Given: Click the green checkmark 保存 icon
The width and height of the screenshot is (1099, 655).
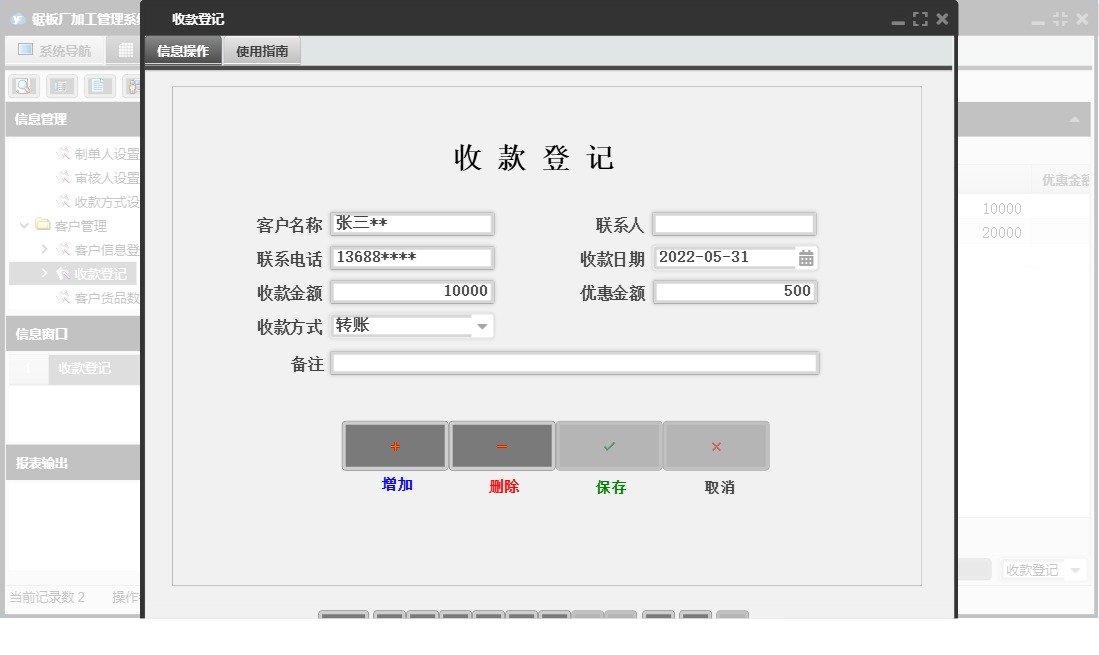Looking at the screenshot, I should pos(609,445).
